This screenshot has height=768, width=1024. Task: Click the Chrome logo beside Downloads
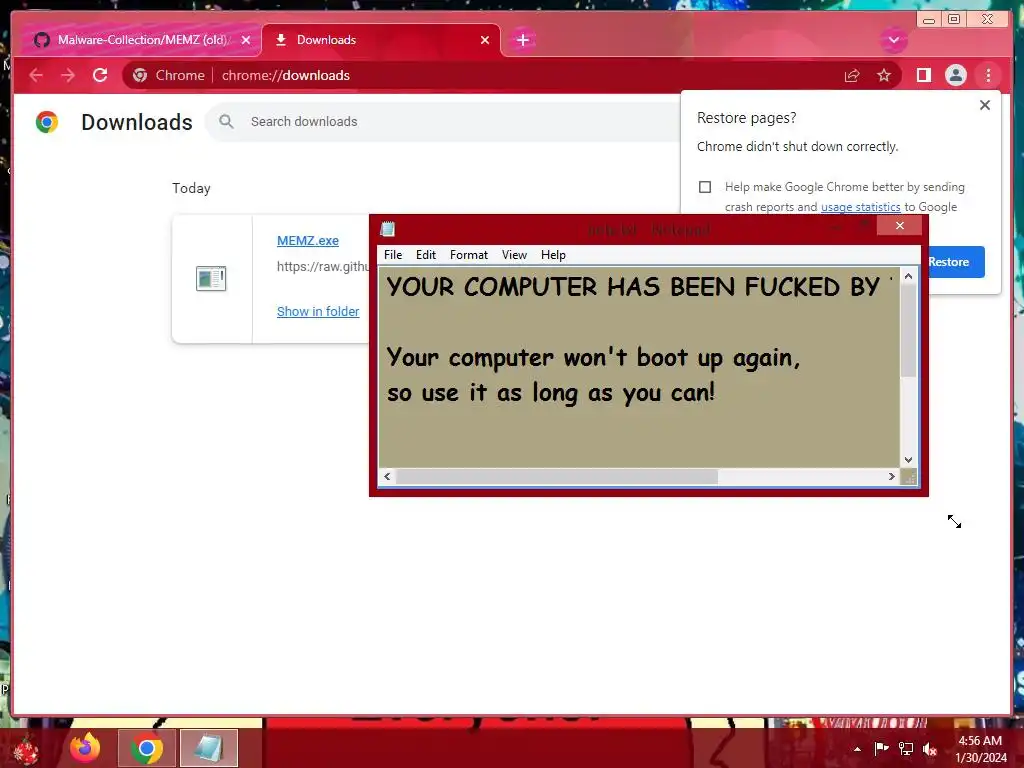47,122
